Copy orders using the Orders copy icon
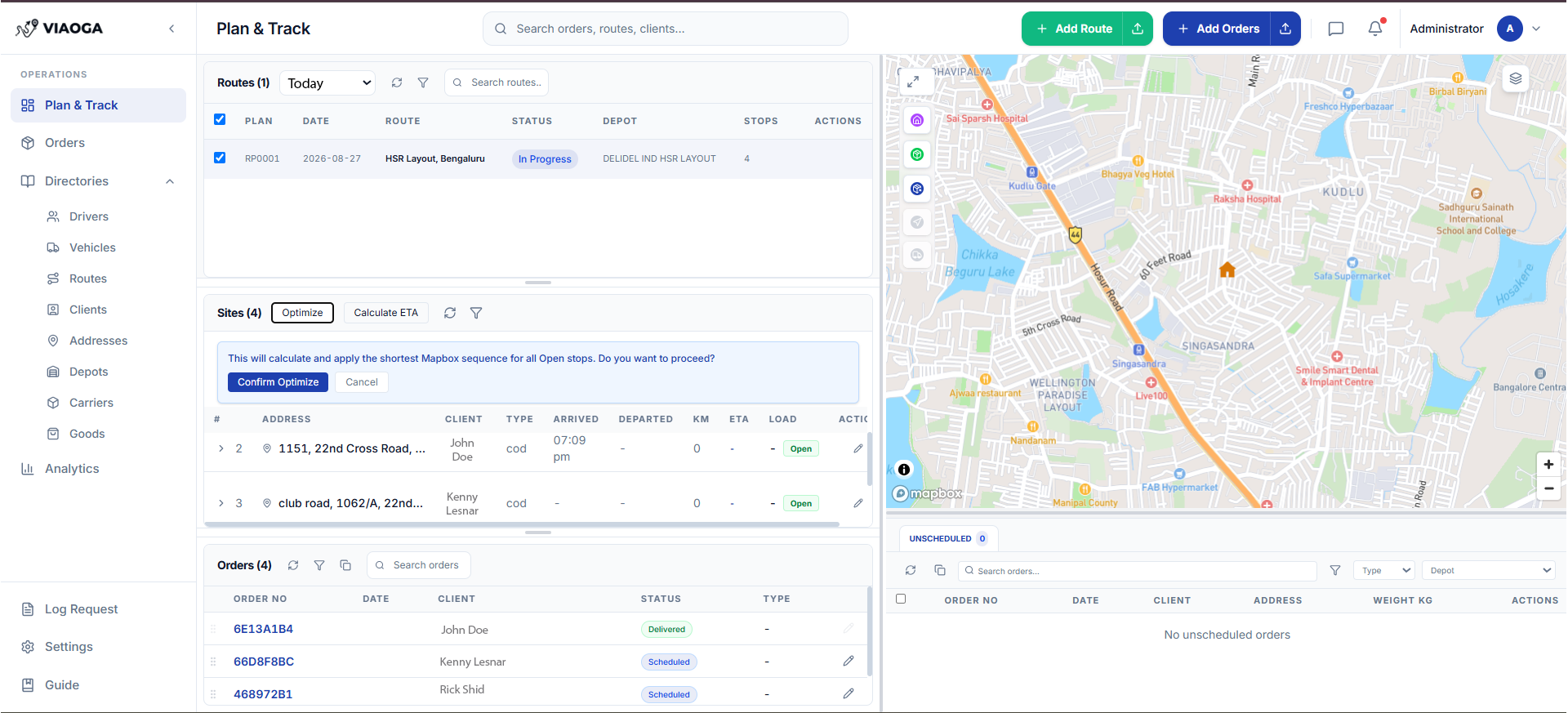The image size is (1568, 713). coord(345,565)
